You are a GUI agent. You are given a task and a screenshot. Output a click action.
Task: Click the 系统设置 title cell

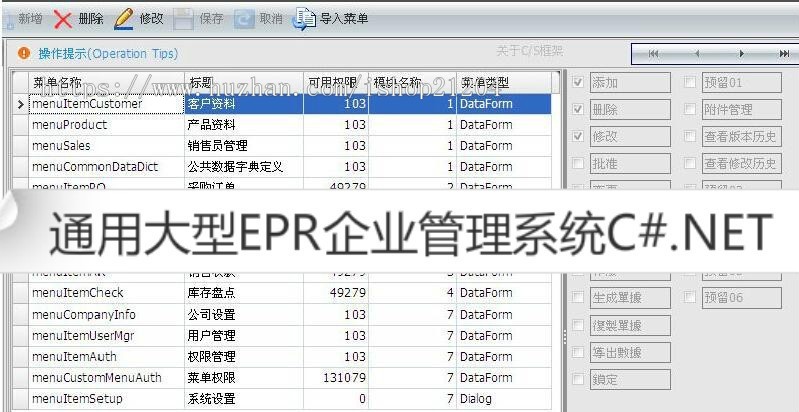click(x=244, y=399)
